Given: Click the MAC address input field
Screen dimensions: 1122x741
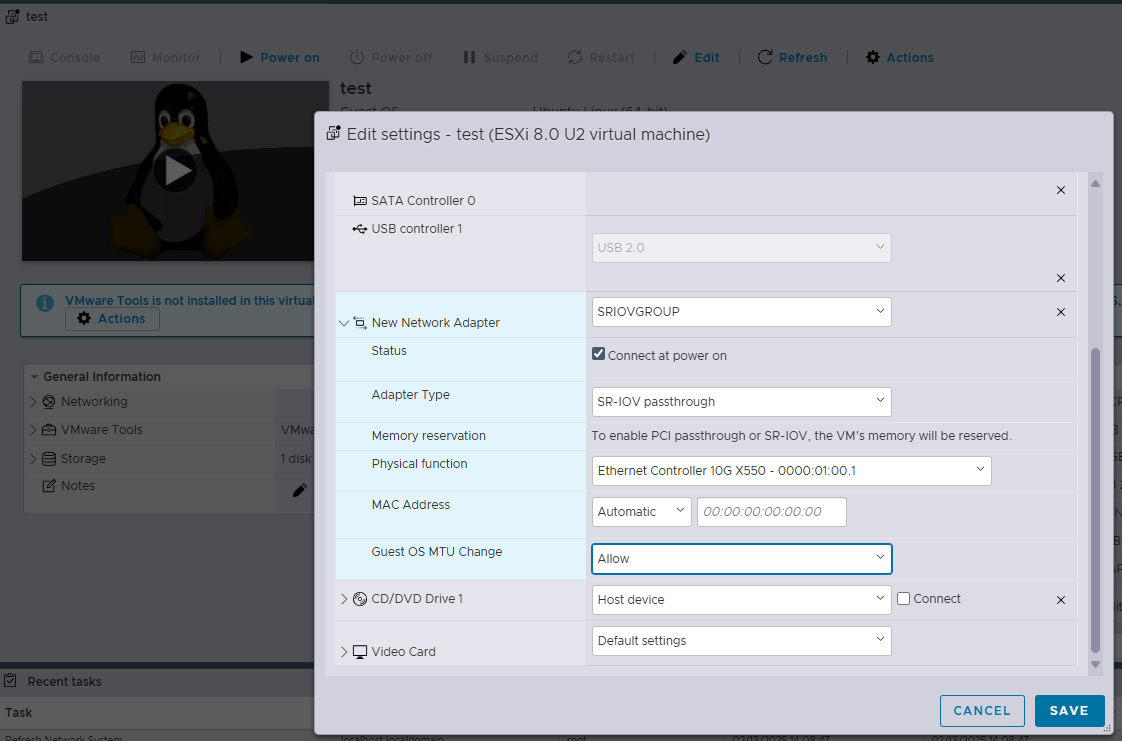Looking at the screenshot, I should coord(771,512).
